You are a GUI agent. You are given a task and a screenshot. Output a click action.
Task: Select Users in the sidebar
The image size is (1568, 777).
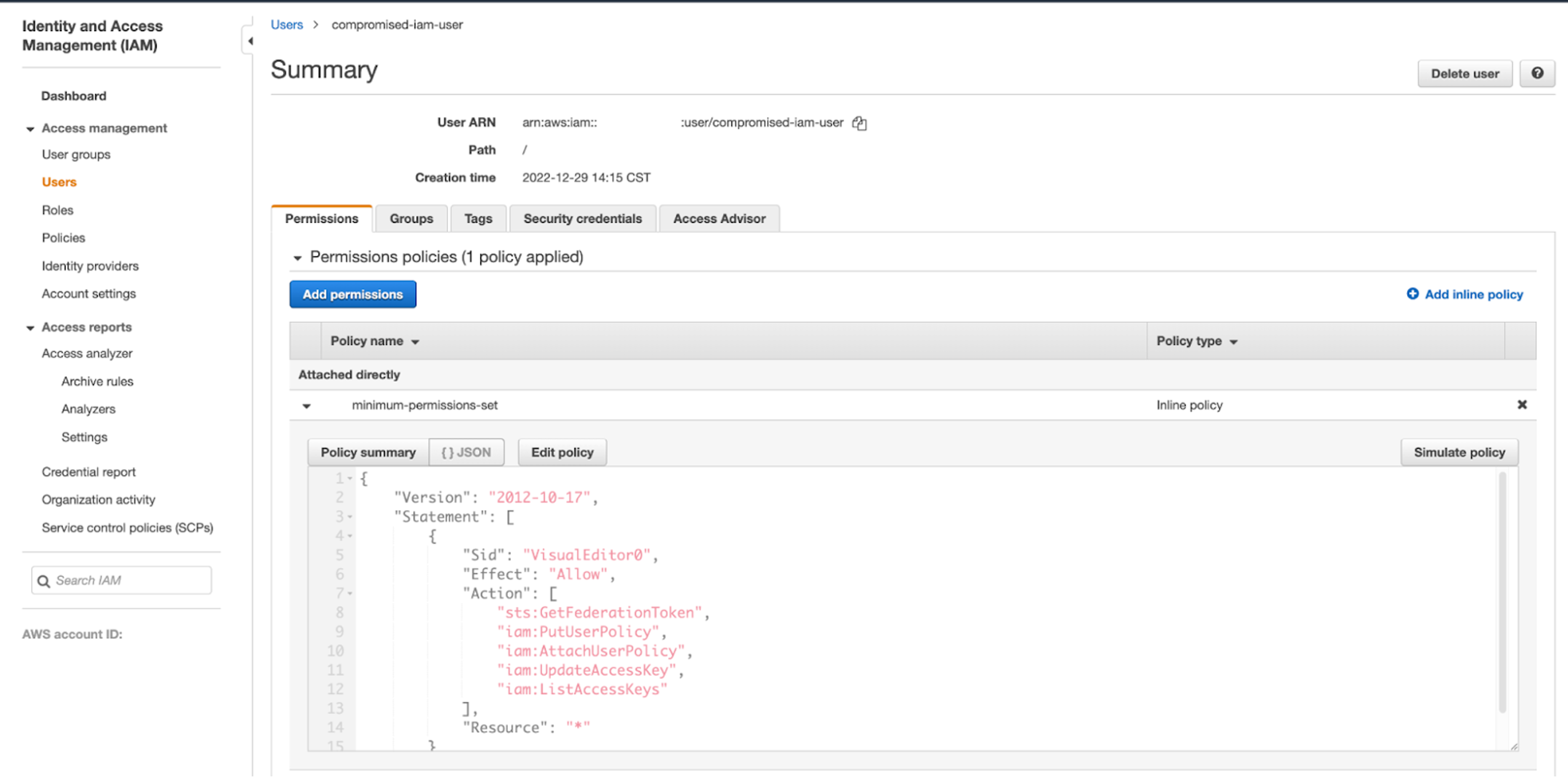tap(59, 182)
